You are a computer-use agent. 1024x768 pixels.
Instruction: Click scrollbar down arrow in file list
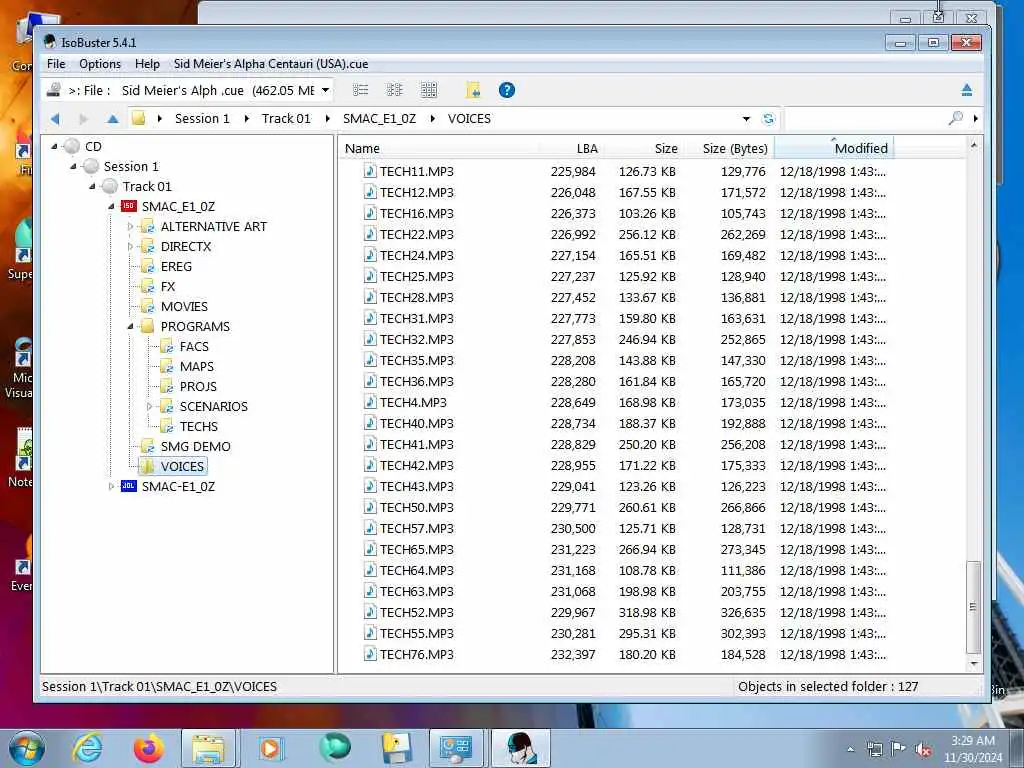974,664
